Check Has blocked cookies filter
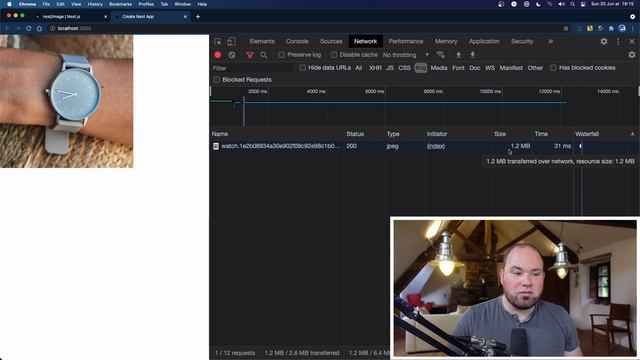Screen dimensions: 640x360 pyautogui.click(x=553, y=68)
